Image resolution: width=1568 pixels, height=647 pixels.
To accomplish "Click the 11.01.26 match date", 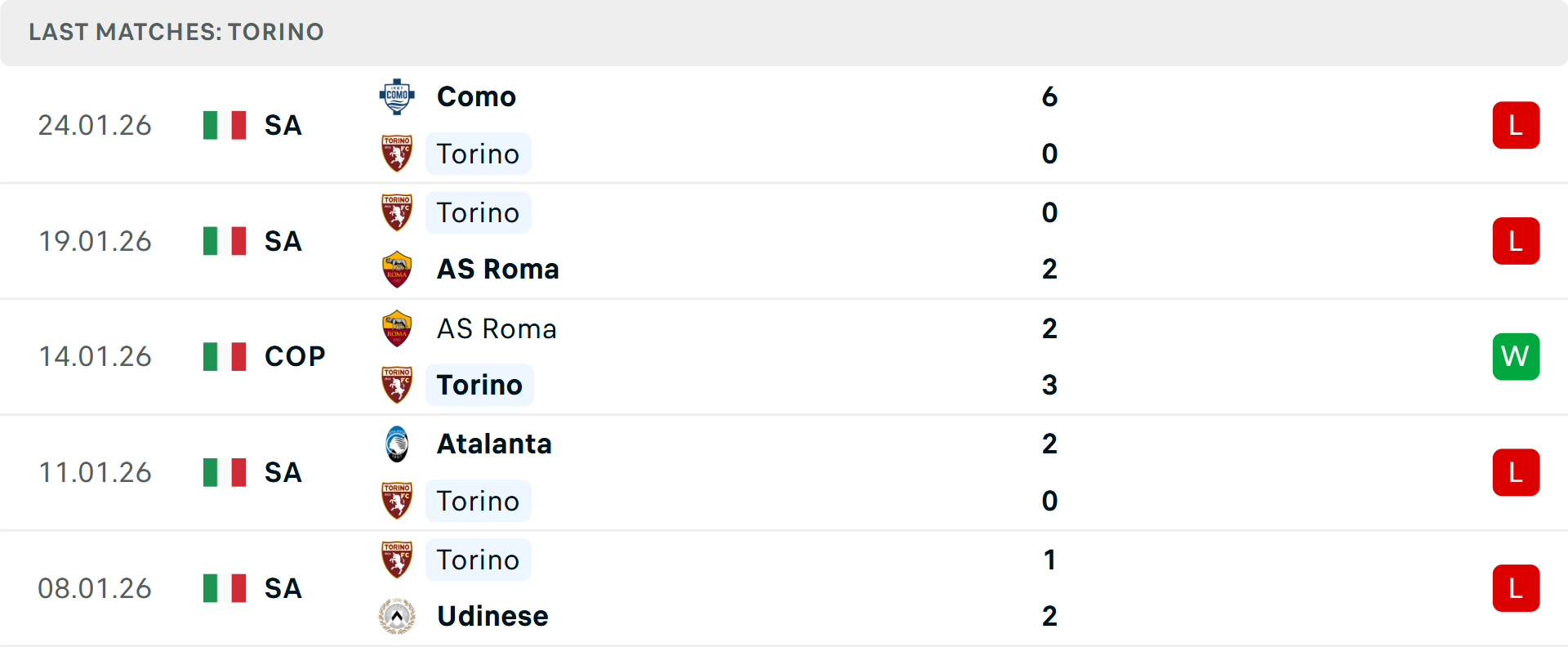I will pyautogui.click(x=95, y=472).
